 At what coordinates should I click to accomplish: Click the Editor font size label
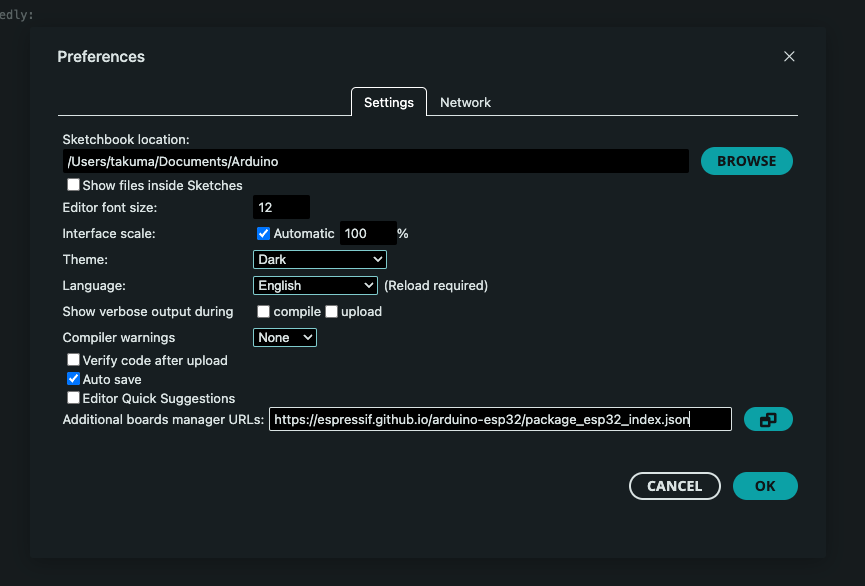[x=110, y=207]
